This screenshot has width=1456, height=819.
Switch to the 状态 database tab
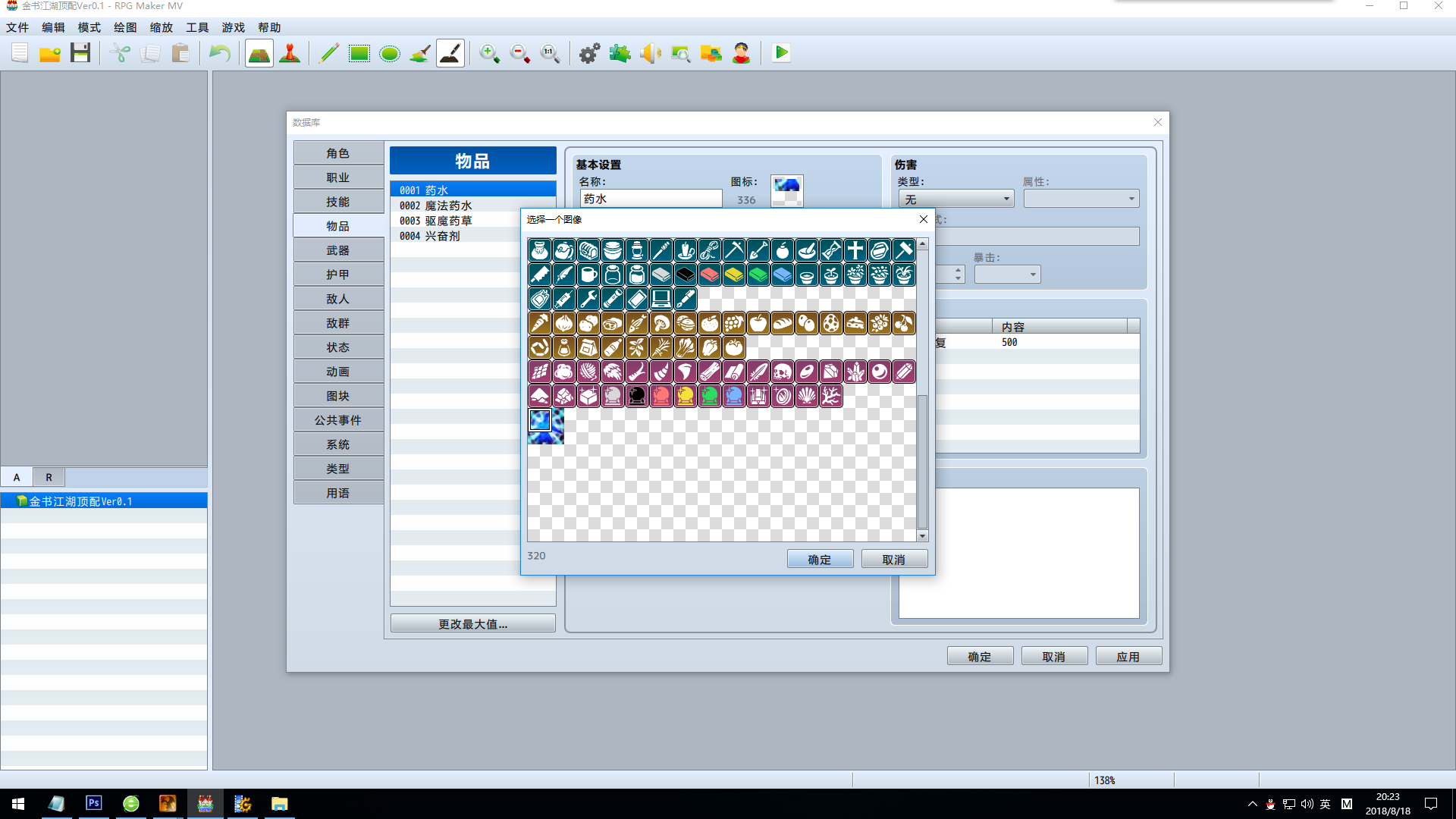(338, 347)
